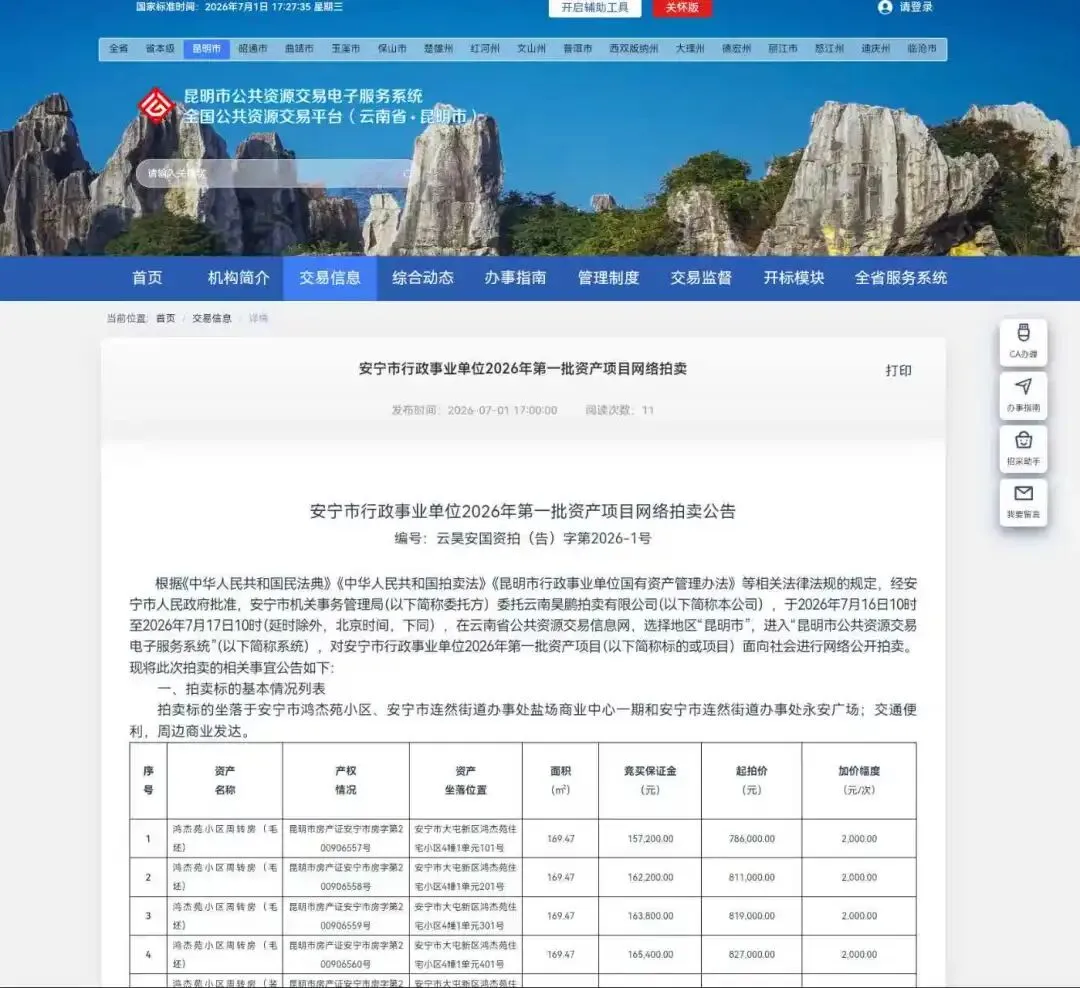Click the 首页 breadcrumb link
Screen dimensions: 1080x988
[165, 318]
